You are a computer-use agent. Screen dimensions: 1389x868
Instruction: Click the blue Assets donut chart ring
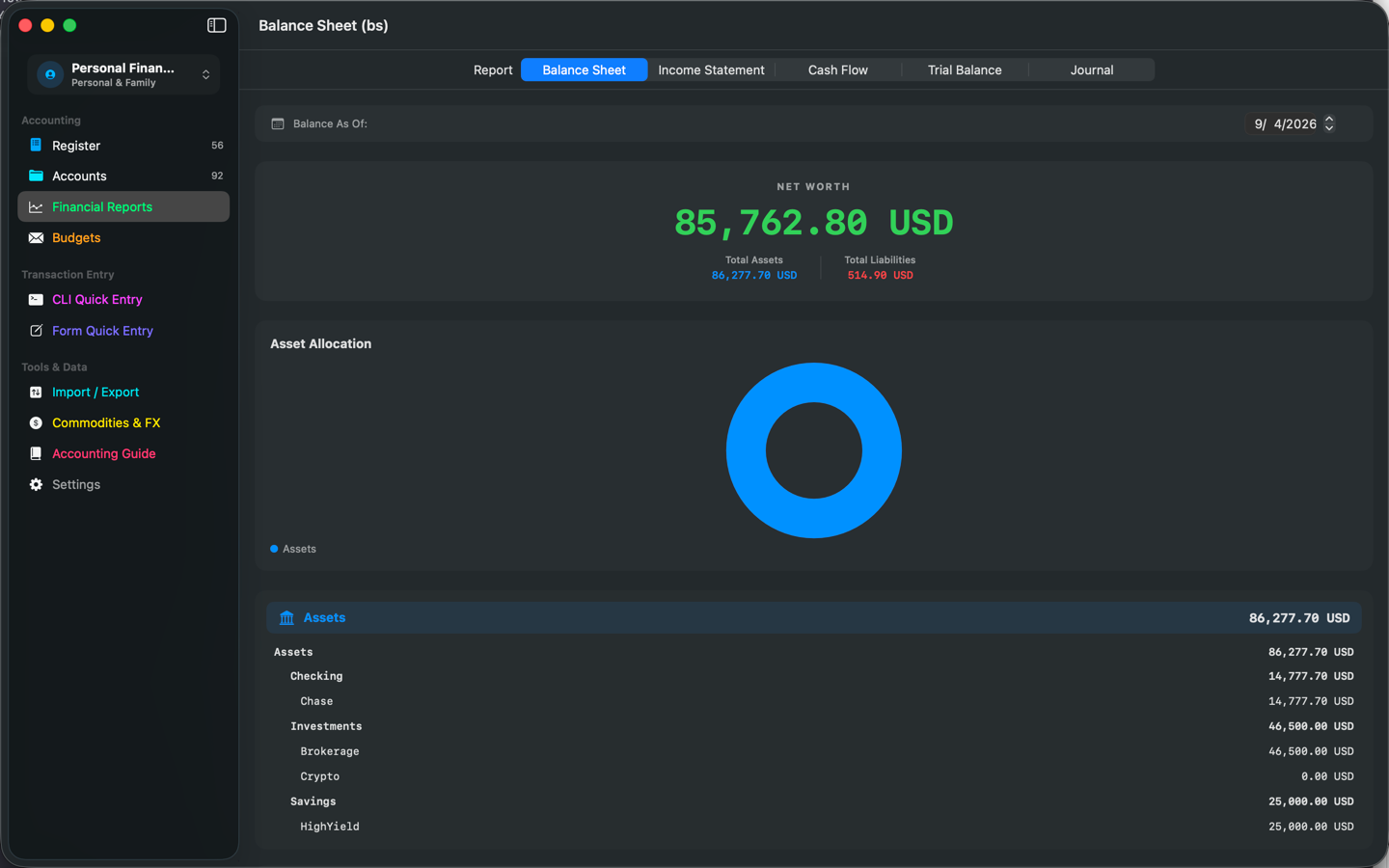(746, 450)
